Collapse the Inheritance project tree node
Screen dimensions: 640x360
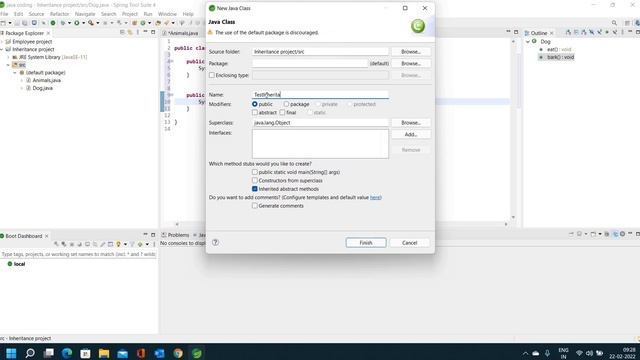2,49
